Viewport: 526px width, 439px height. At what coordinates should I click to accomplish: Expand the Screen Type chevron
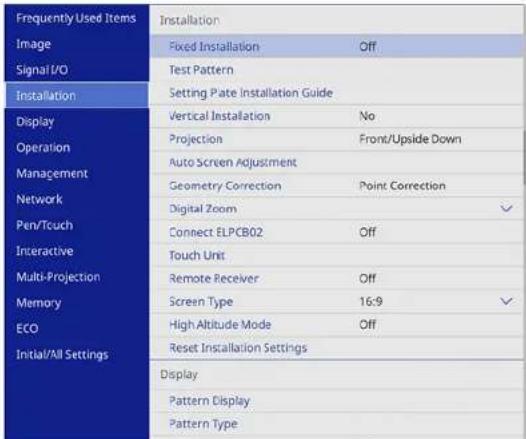(506, 301)
